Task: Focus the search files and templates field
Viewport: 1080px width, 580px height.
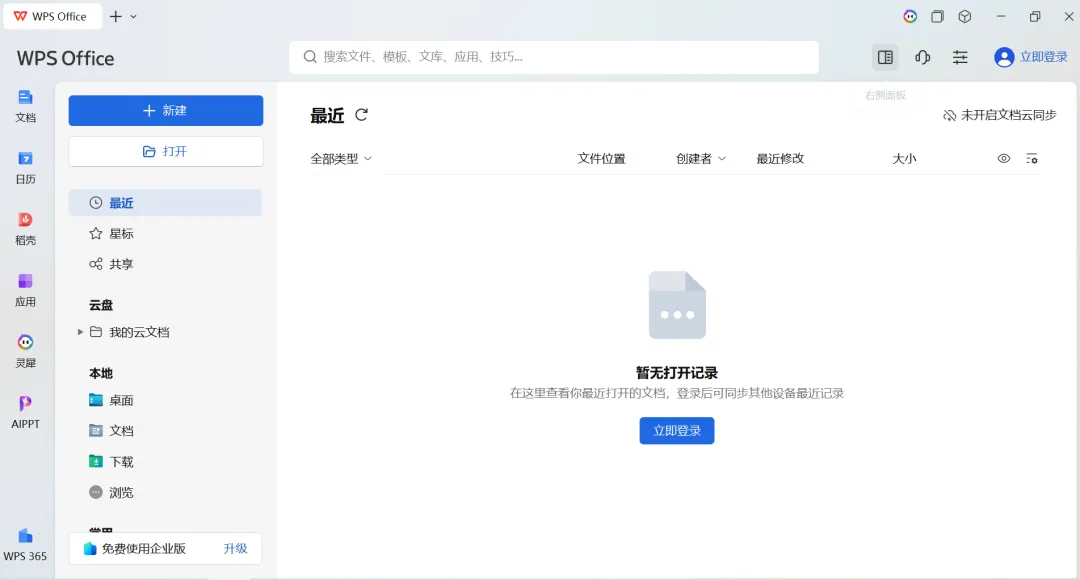Action: pyautogui.click(x=554, y=57)
